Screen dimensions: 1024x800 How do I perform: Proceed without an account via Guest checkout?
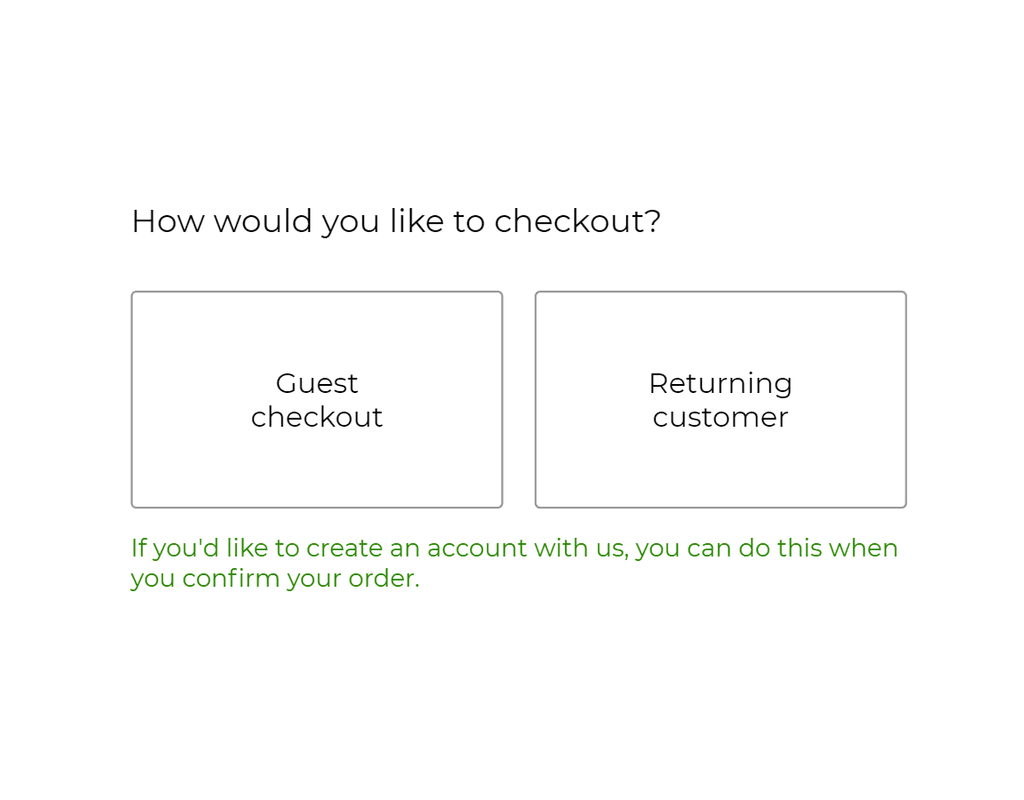[x=316, y=400]
